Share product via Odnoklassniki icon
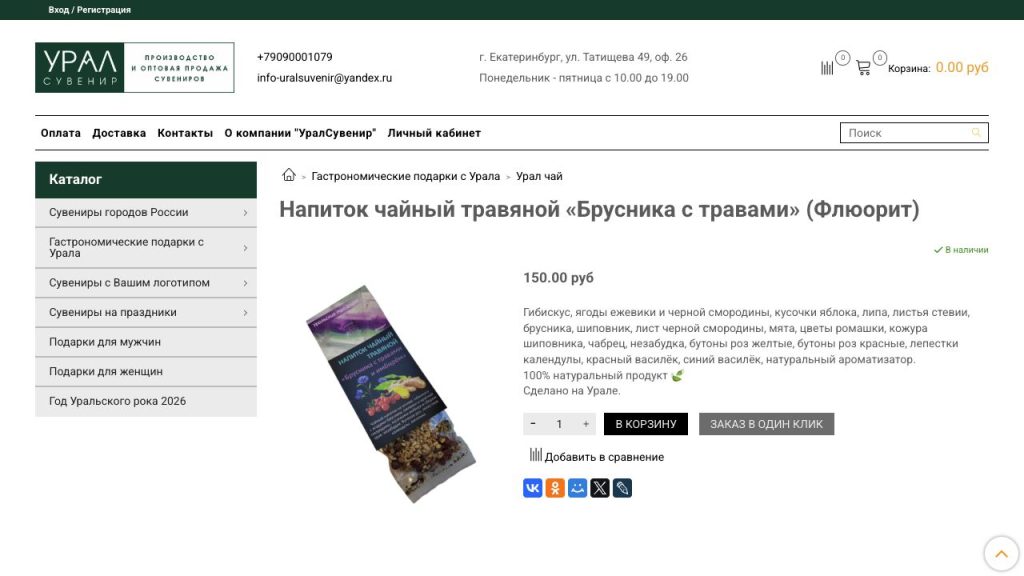Screen dimensions: 1024x576 pos(555,488)
